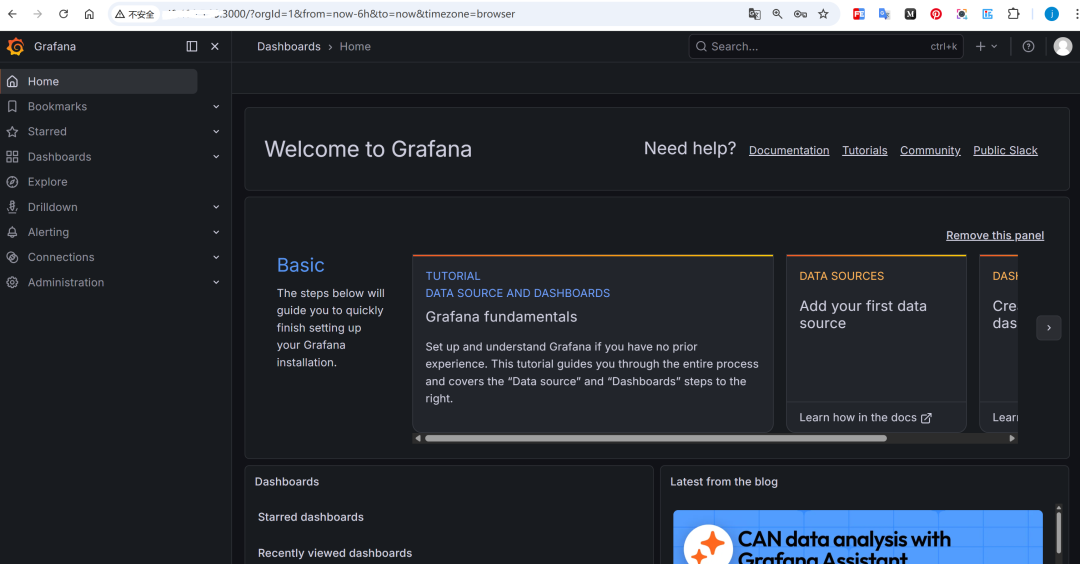
Task: Click the password key icon in address bar
Action: 800,14
